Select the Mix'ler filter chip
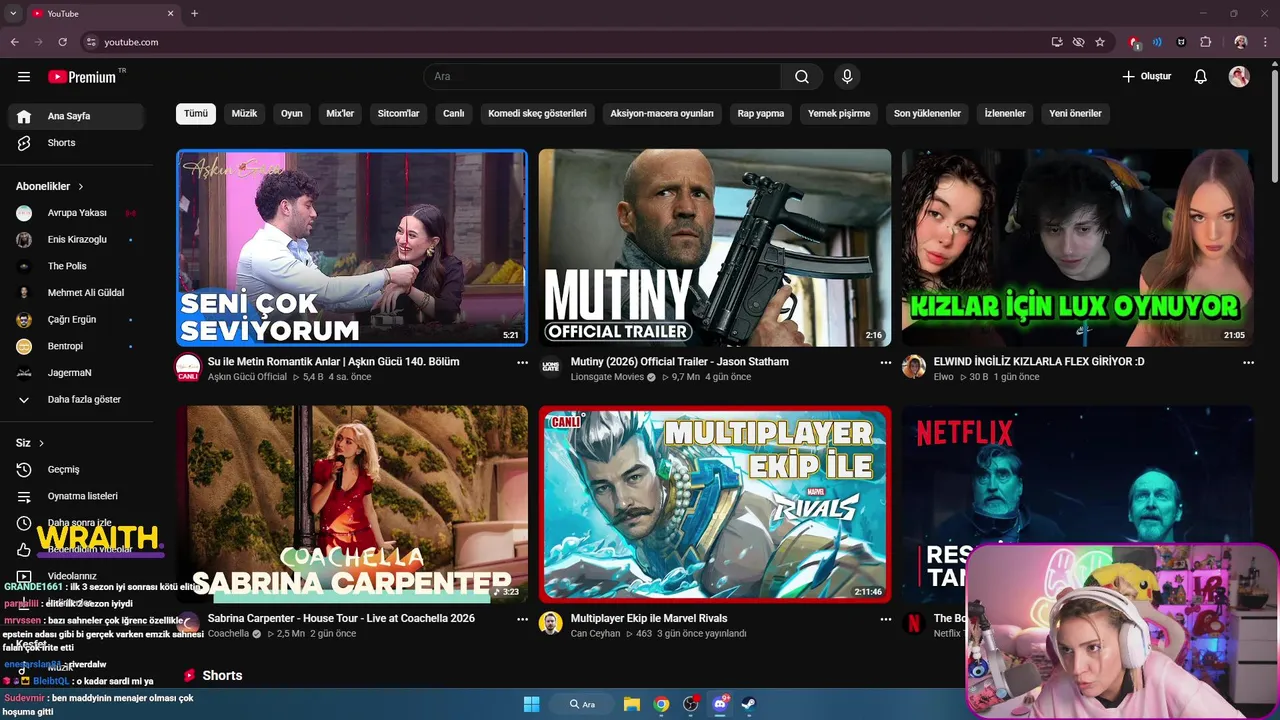Viewport: 1280px width, 720px height. pyautogui.click(x=340, y=114)
